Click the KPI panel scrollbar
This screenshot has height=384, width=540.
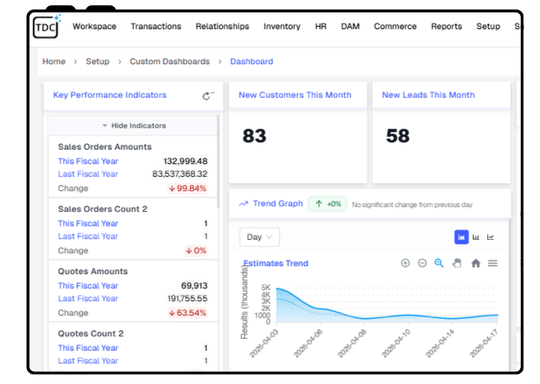[x=218, y=162]
